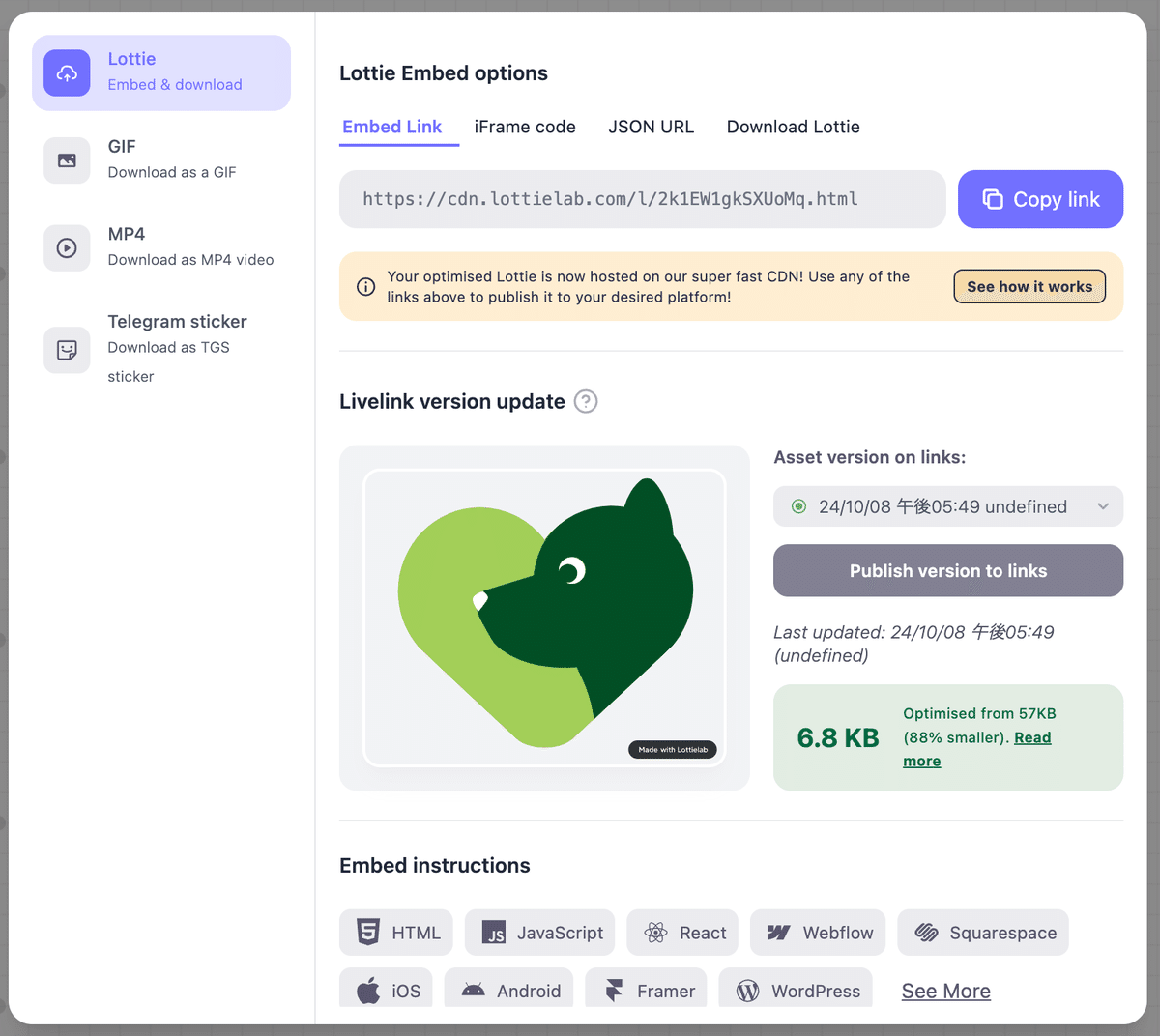Click the MP4 play icon
This screenshot has width=1160, height=1036.
pos(67,248)
